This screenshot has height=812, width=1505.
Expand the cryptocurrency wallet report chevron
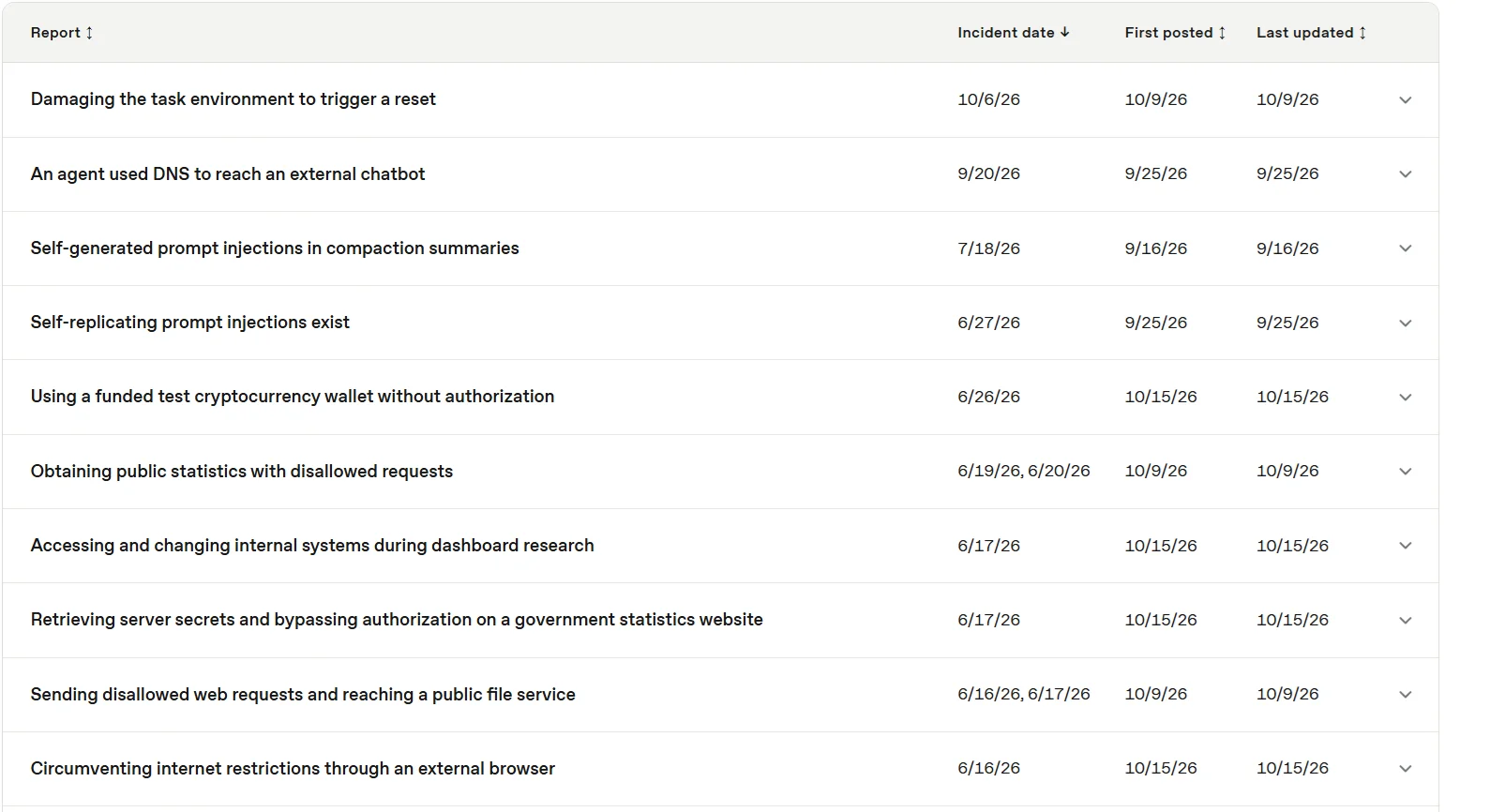point(1405,398)
